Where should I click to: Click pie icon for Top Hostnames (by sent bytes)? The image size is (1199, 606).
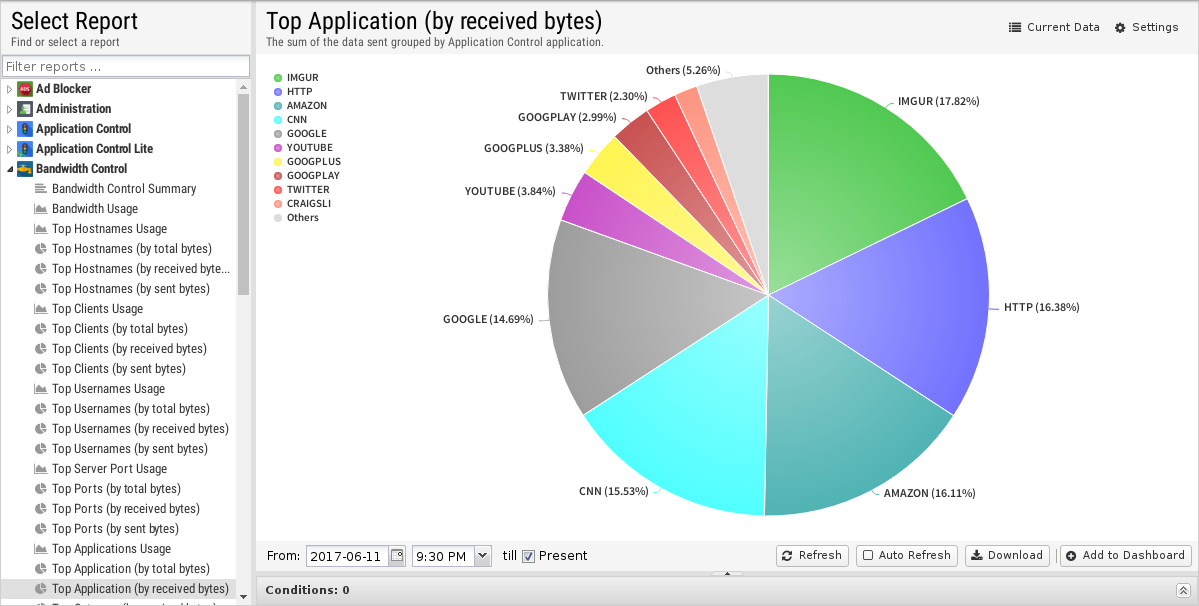41,288
